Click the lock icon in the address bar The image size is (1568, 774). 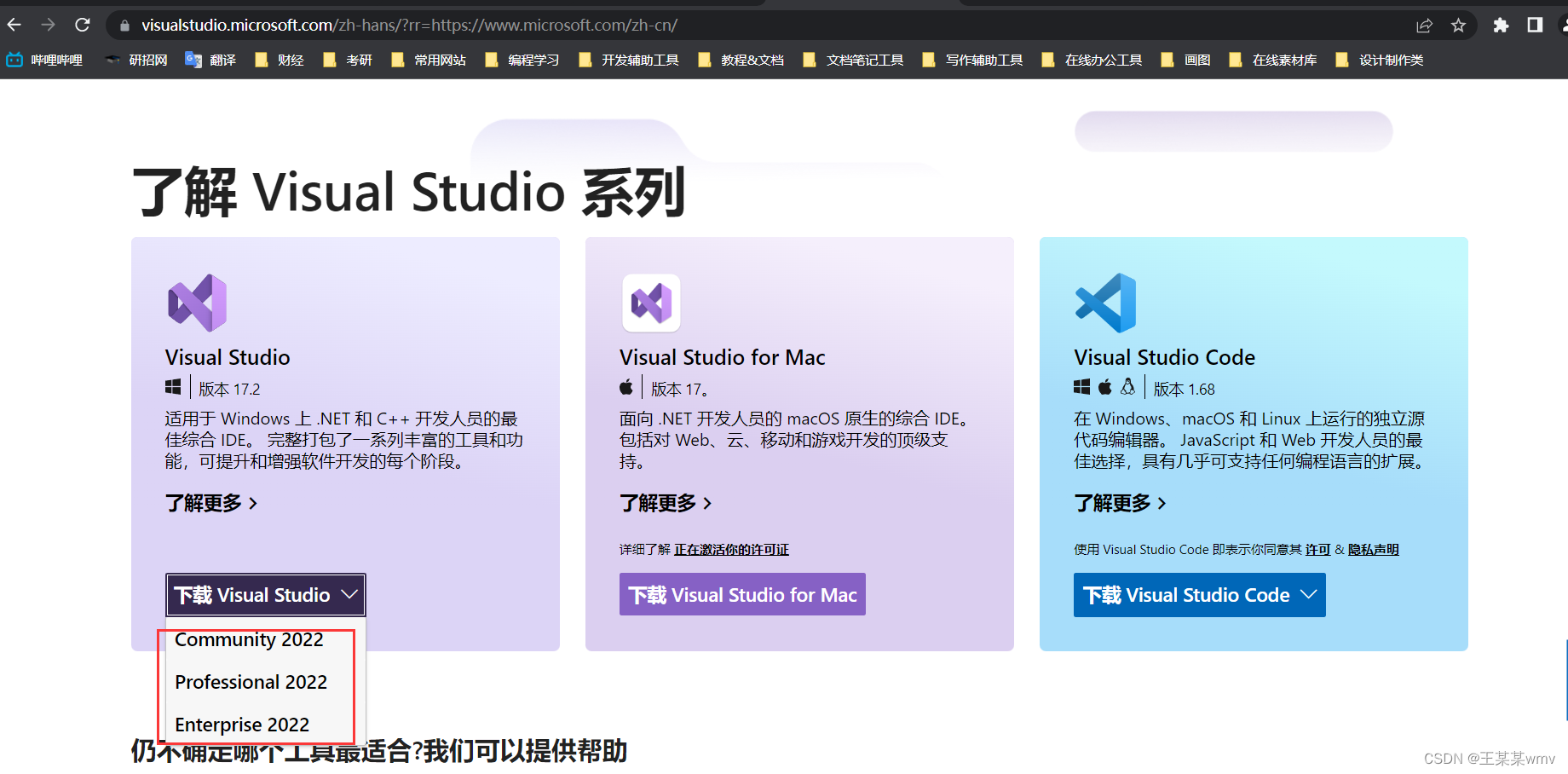[x=124, y=26]
